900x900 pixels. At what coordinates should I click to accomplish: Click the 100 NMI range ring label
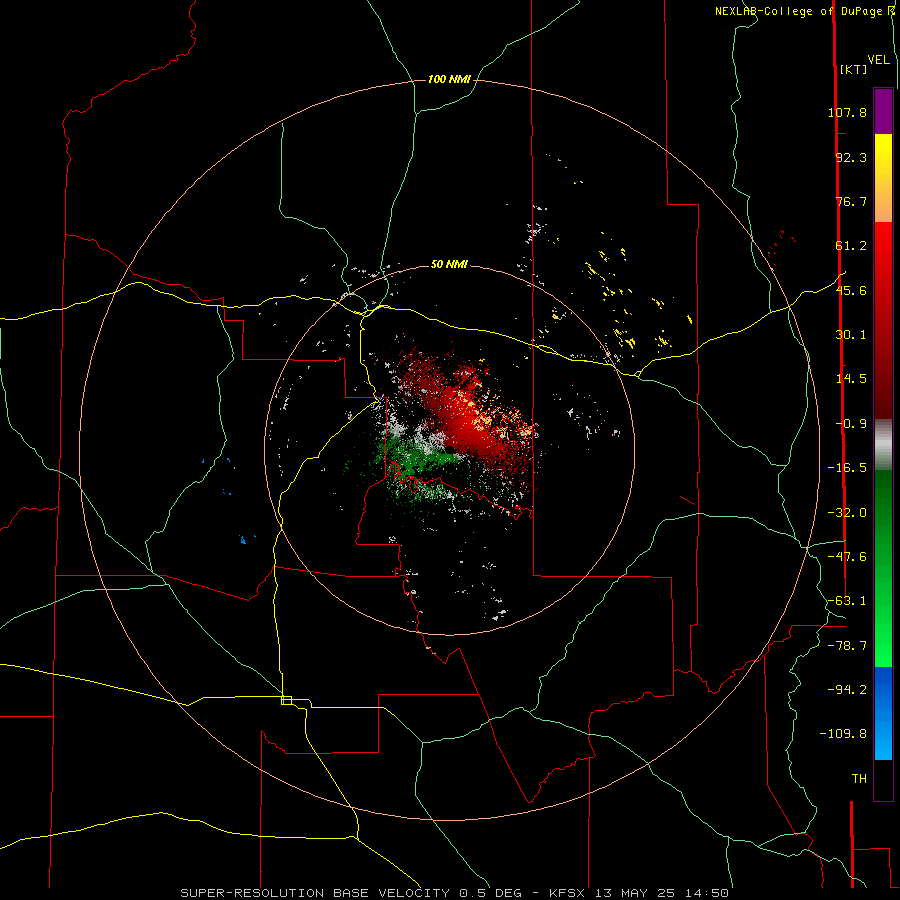pyautogui.click(x=449, y=79)
